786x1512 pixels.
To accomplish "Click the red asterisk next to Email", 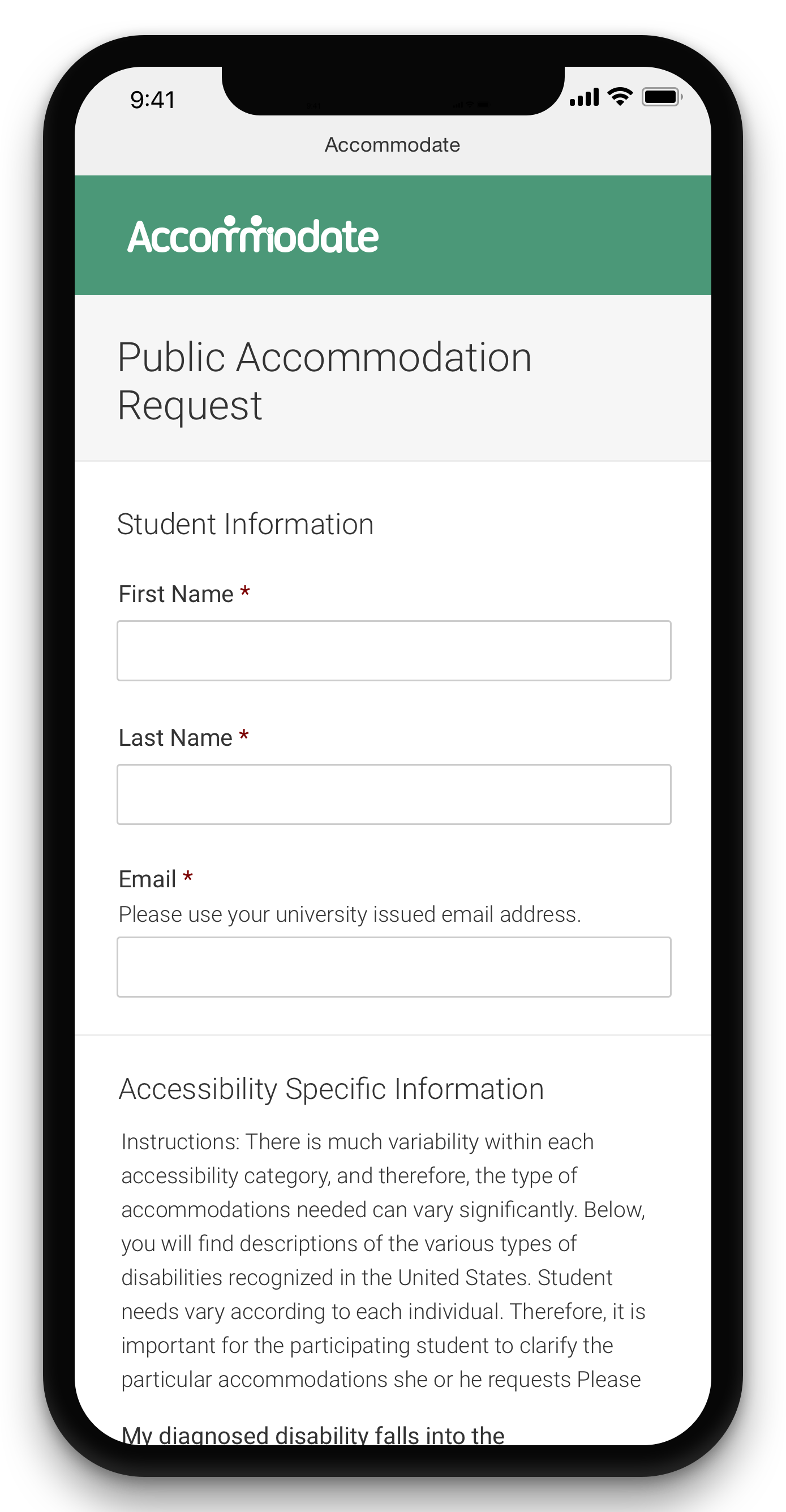I will 188,878.
